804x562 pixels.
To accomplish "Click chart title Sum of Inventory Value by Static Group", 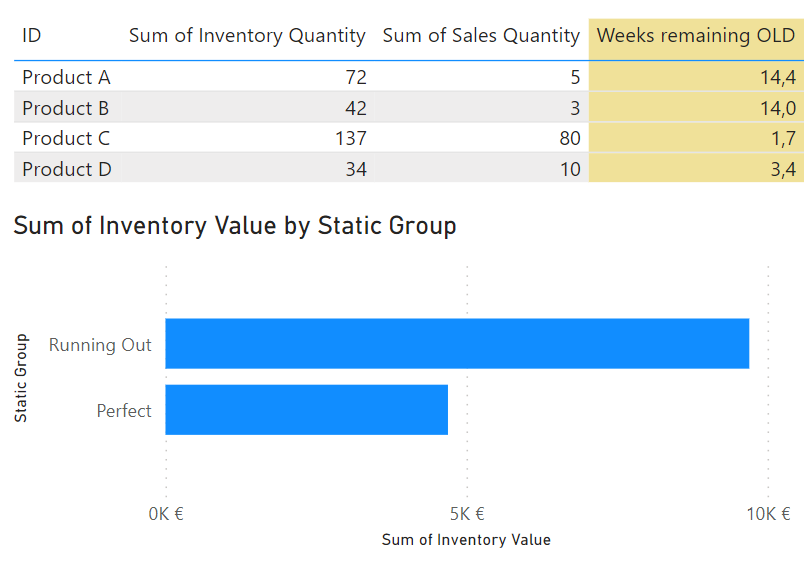I will (235, 226).
